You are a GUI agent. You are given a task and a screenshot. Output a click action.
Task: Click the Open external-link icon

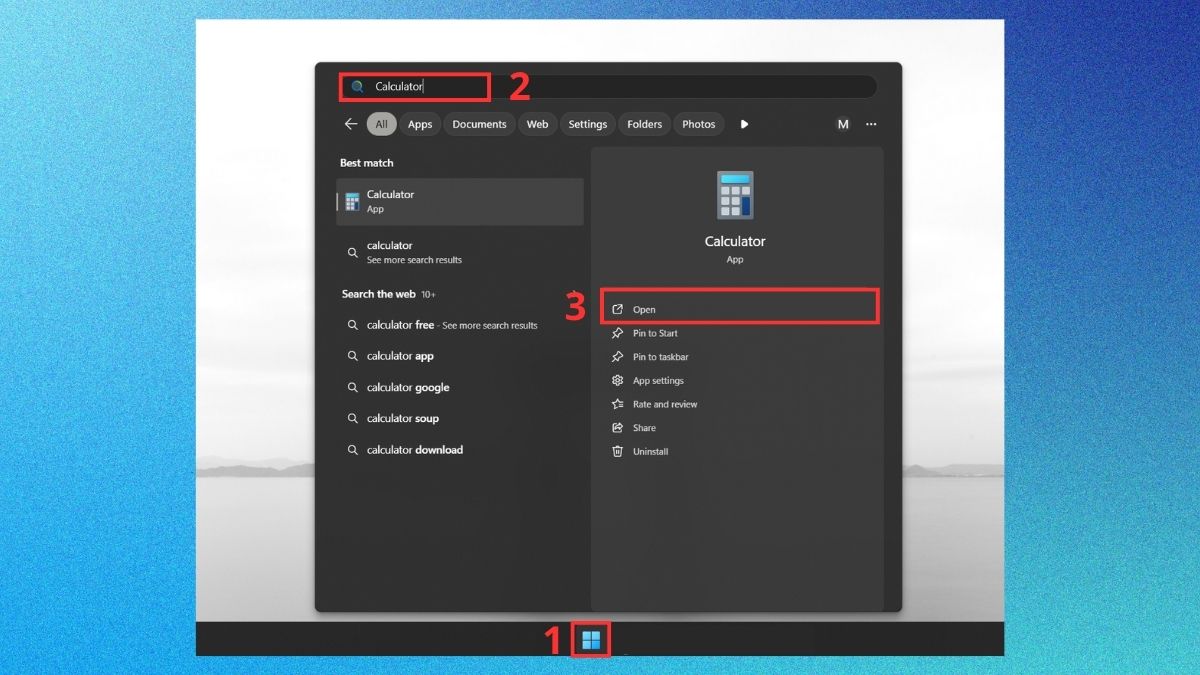617,309
